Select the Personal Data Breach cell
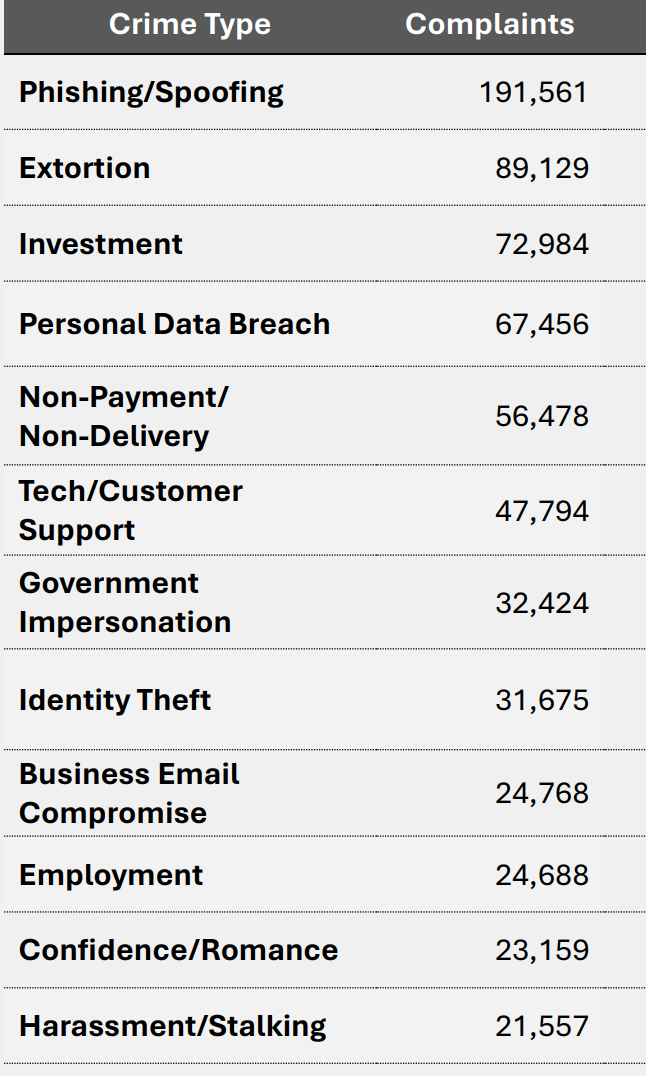The image size is (646, 1076). [174, 324]
